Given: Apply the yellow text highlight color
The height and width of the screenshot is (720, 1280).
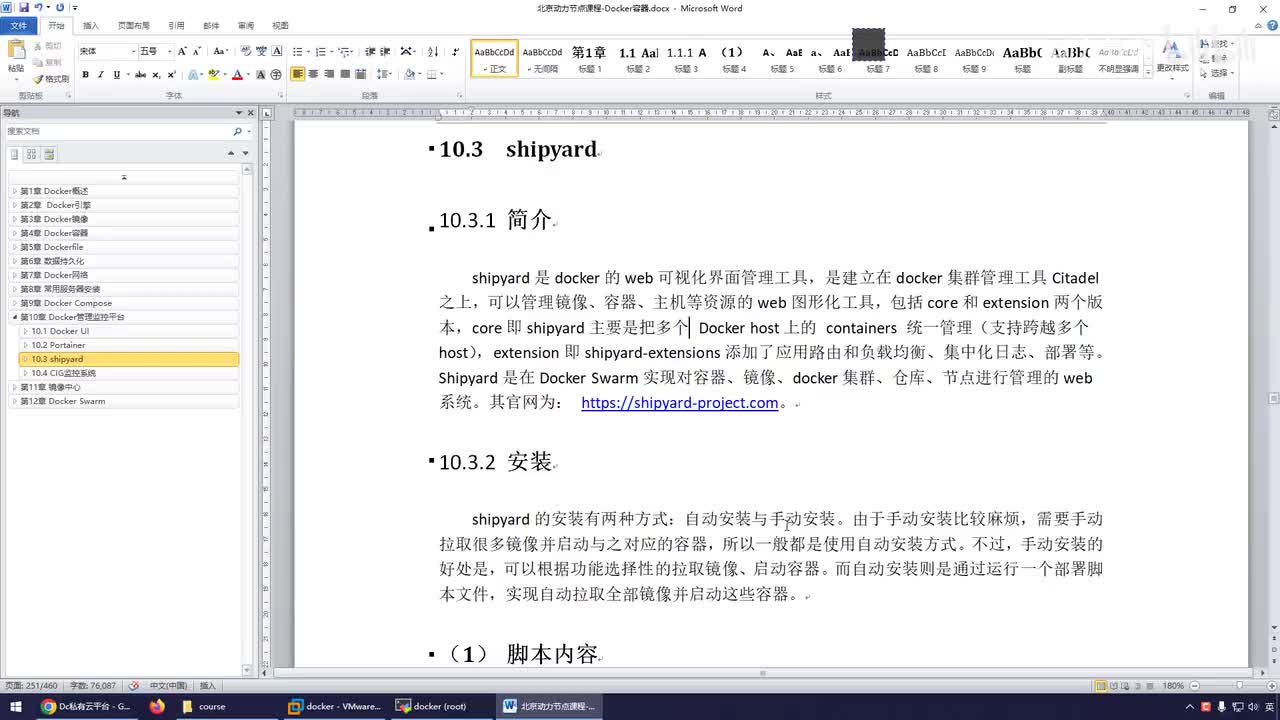Looking at the screenshot, I should click(x=213, y=74).
